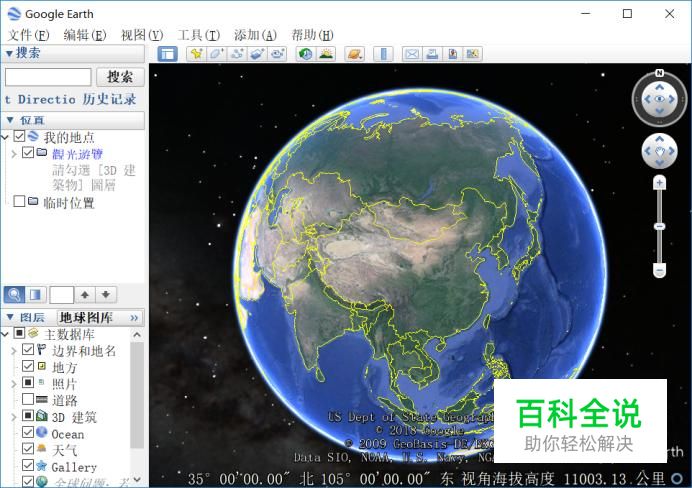
Task: Collapse the 主数据库 tree node
Action: coord(5,334)
